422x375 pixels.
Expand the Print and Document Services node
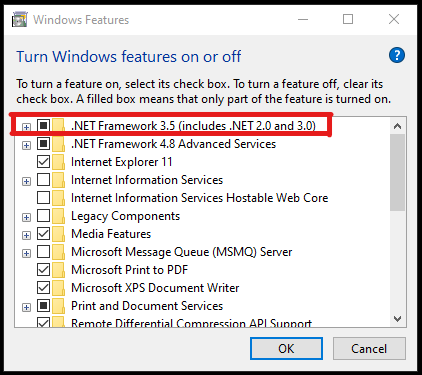tap(26, 307)
